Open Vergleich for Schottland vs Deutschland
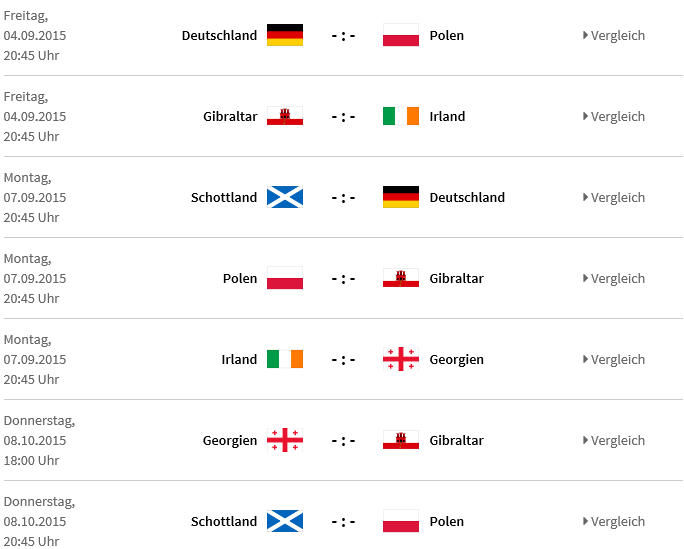684x549 pixels. 614,198
